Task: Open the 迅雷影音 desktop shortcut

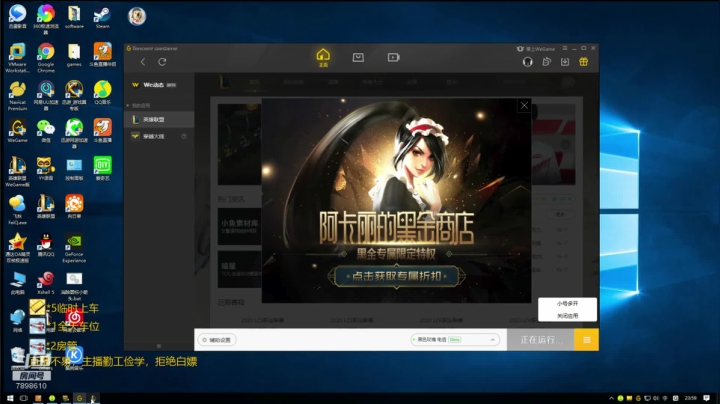Action: click(17, 16)
